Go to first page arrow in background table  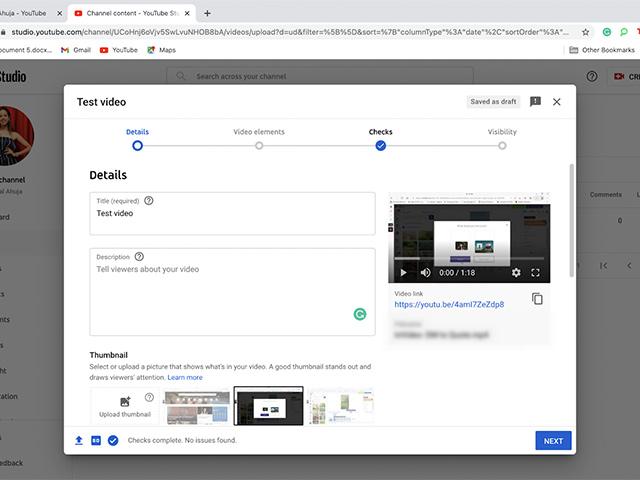[603, 266]
